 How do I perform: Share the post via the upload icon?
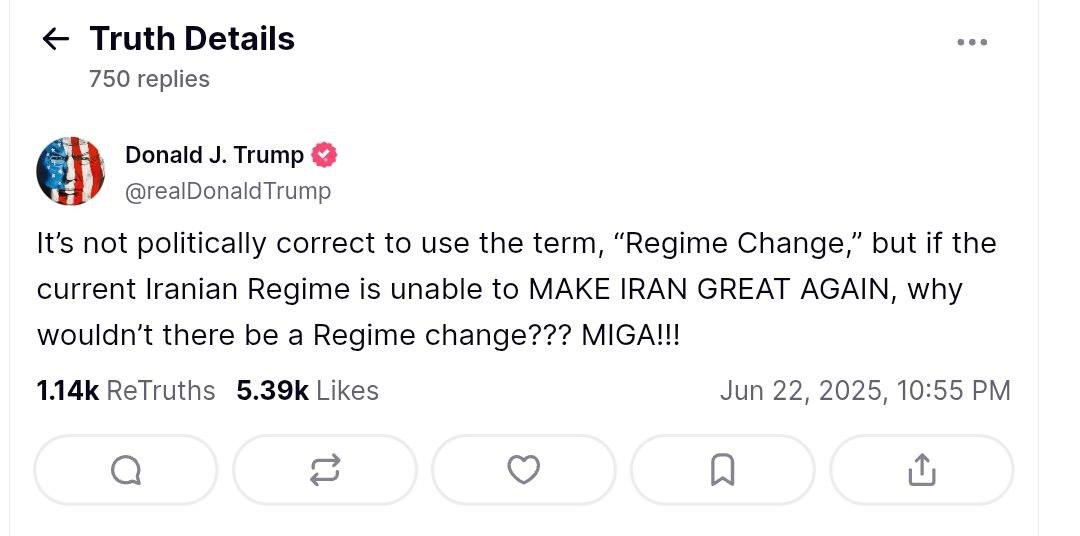pyautogui.click(x=921, y=469)
